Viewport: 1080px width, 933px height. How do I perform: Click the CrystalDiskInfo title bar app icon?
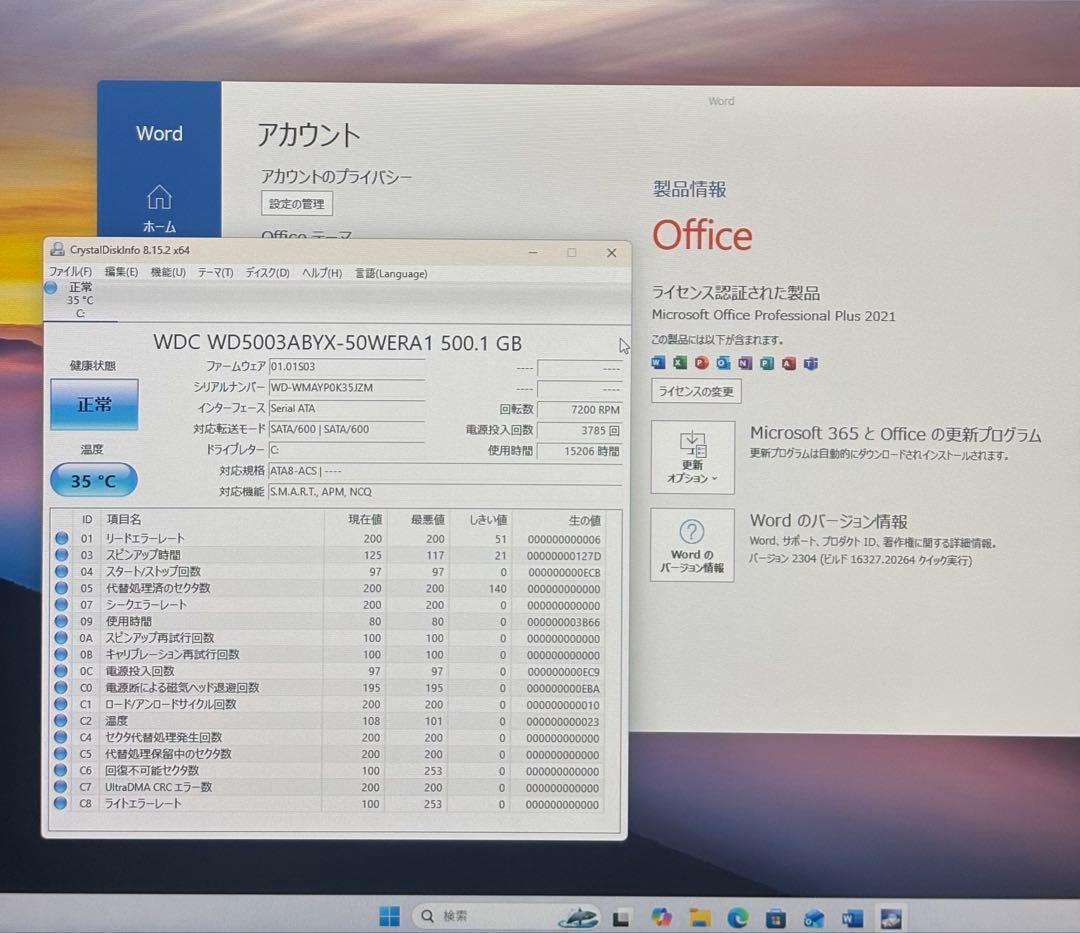click(58, 250)
